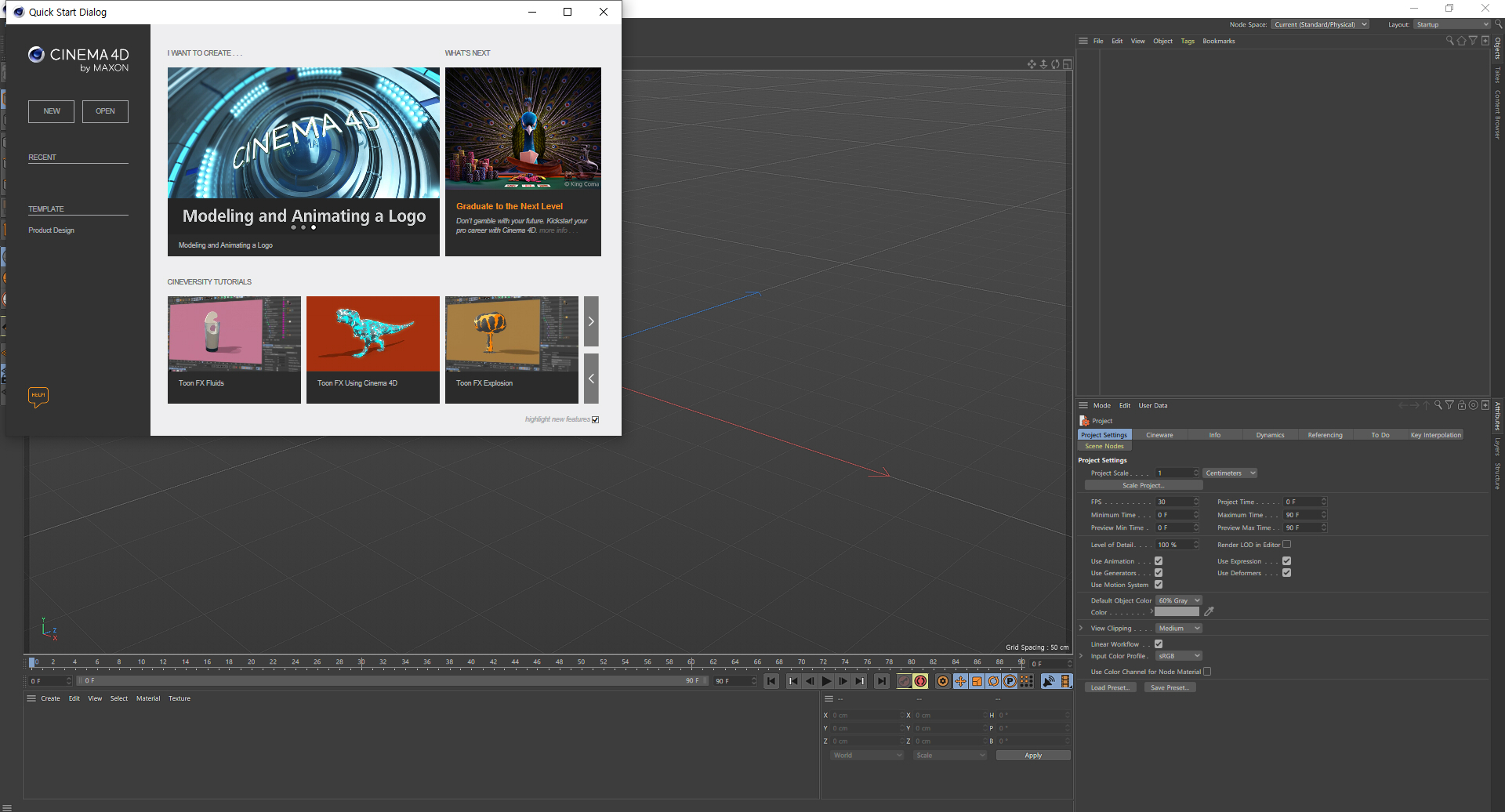Open the Default Object Color dropdown
The image size is (1505, 812).
point(1179,600)
